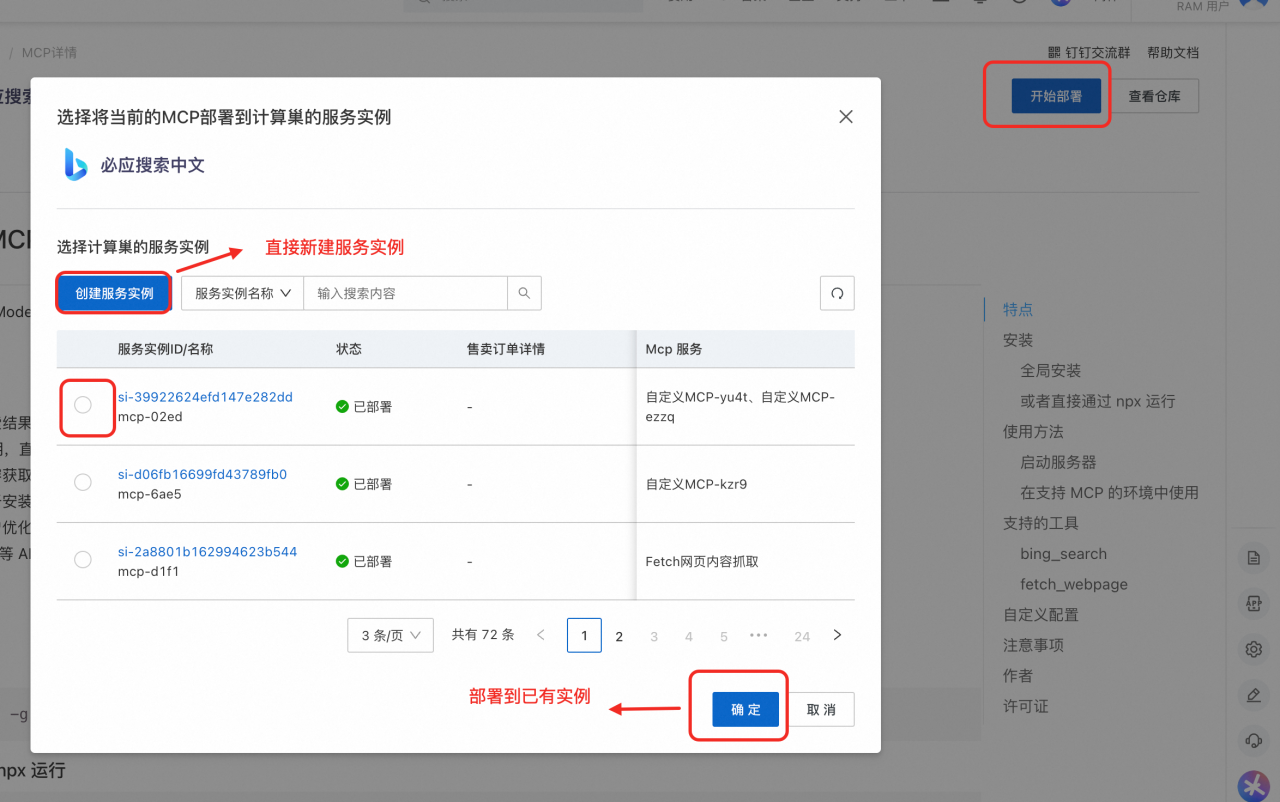
Task: Go to next page using right arrow
Action: [838, 635]
